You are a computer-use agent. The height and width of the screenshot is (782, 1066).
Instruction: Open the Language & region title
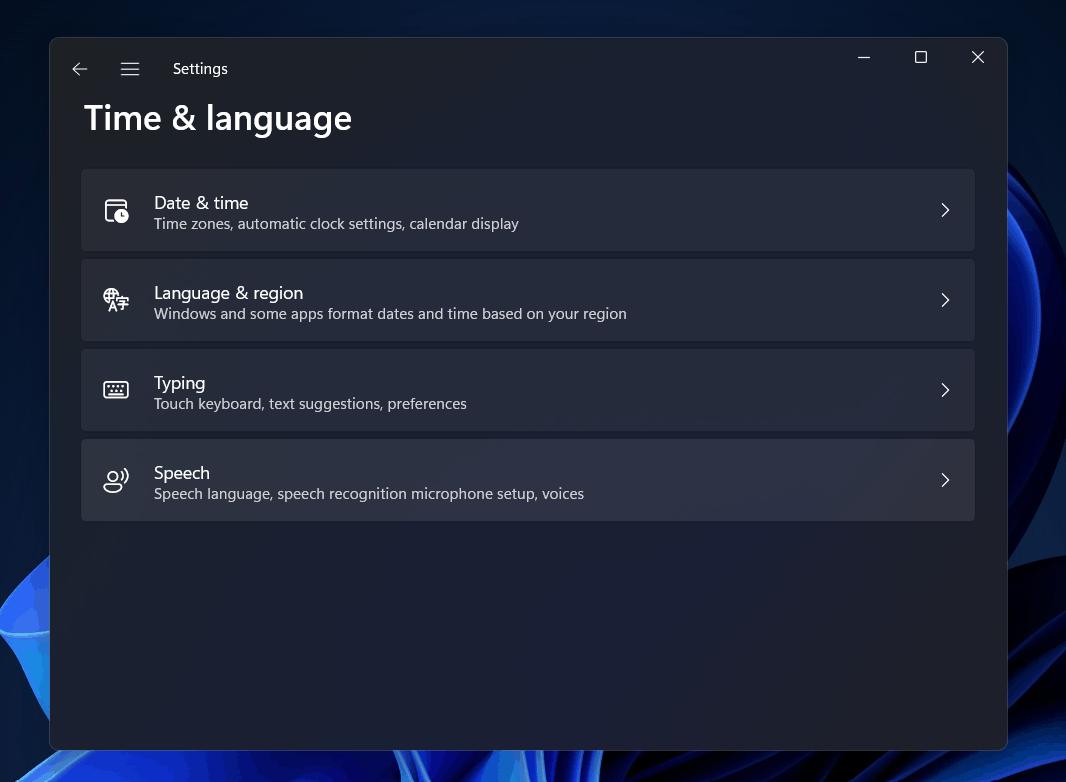point(228,293)
